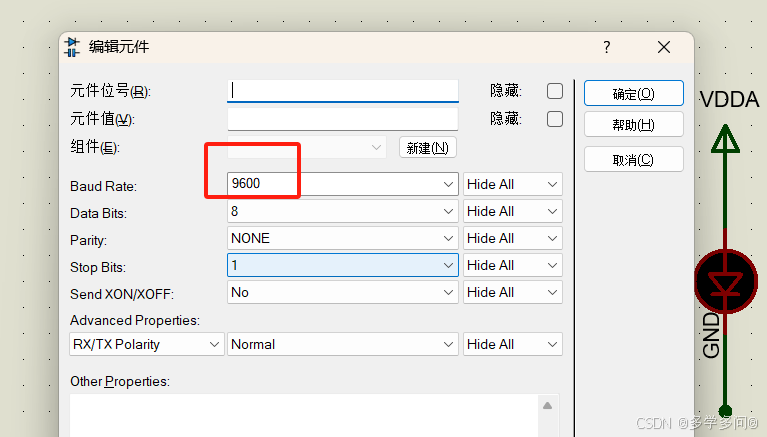Confirm with the 确定(O) button
767x437 pixels.
point(633,93)
